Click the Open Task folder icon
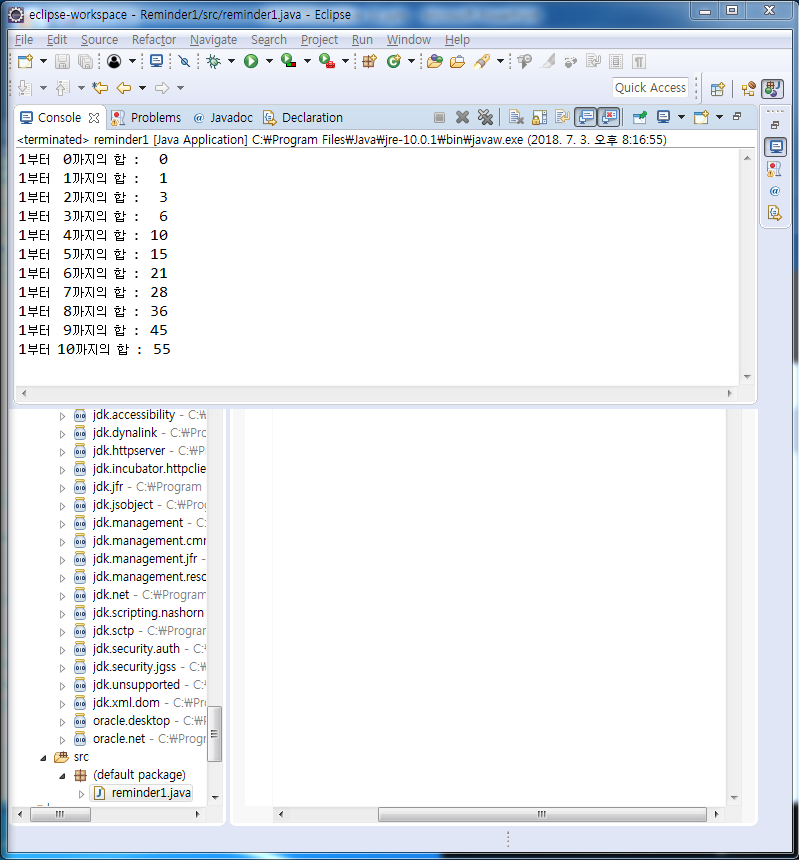The height and width of the screenshot is (860, 799). (457, 61)
